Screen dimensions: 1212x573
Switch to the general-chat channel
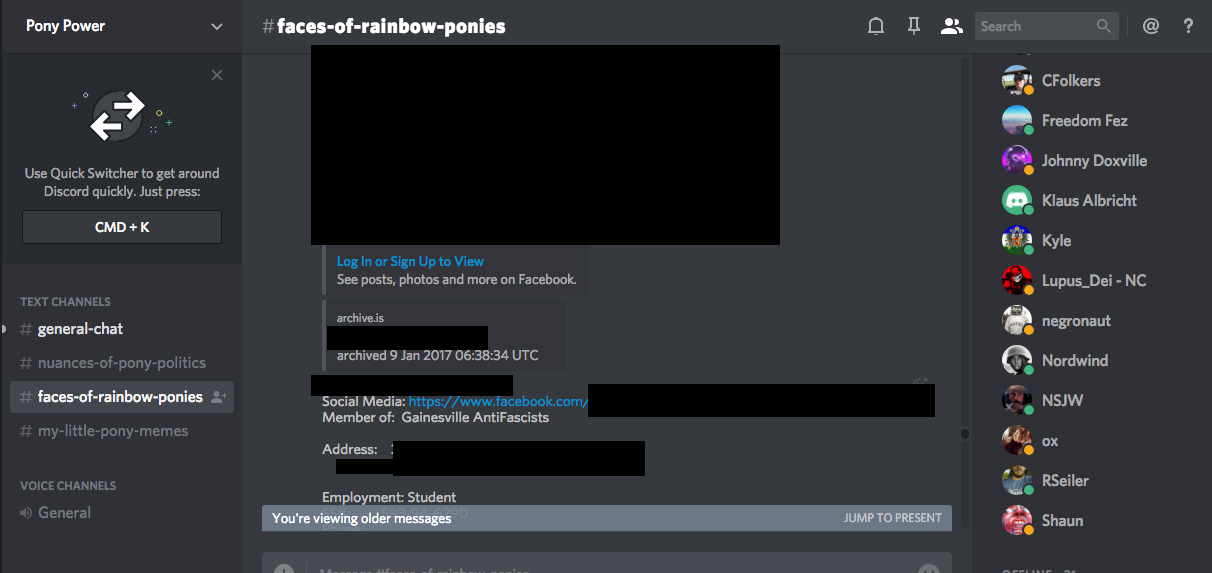coord(80,329)
